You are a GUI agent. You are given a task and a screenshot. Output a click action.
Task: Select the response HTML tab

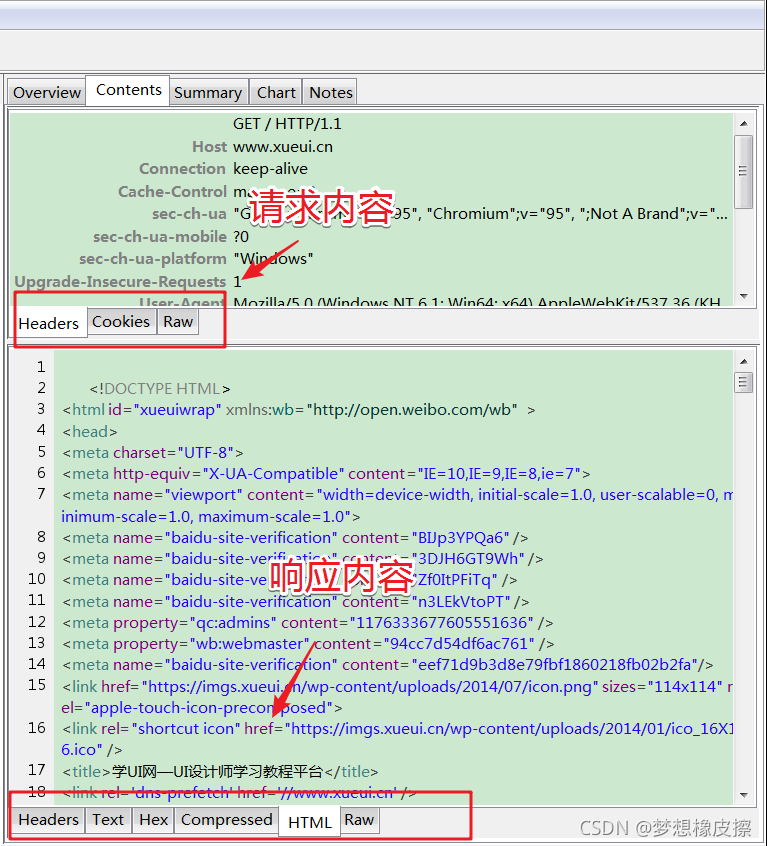pyautogui.click(x=310, y=822)
